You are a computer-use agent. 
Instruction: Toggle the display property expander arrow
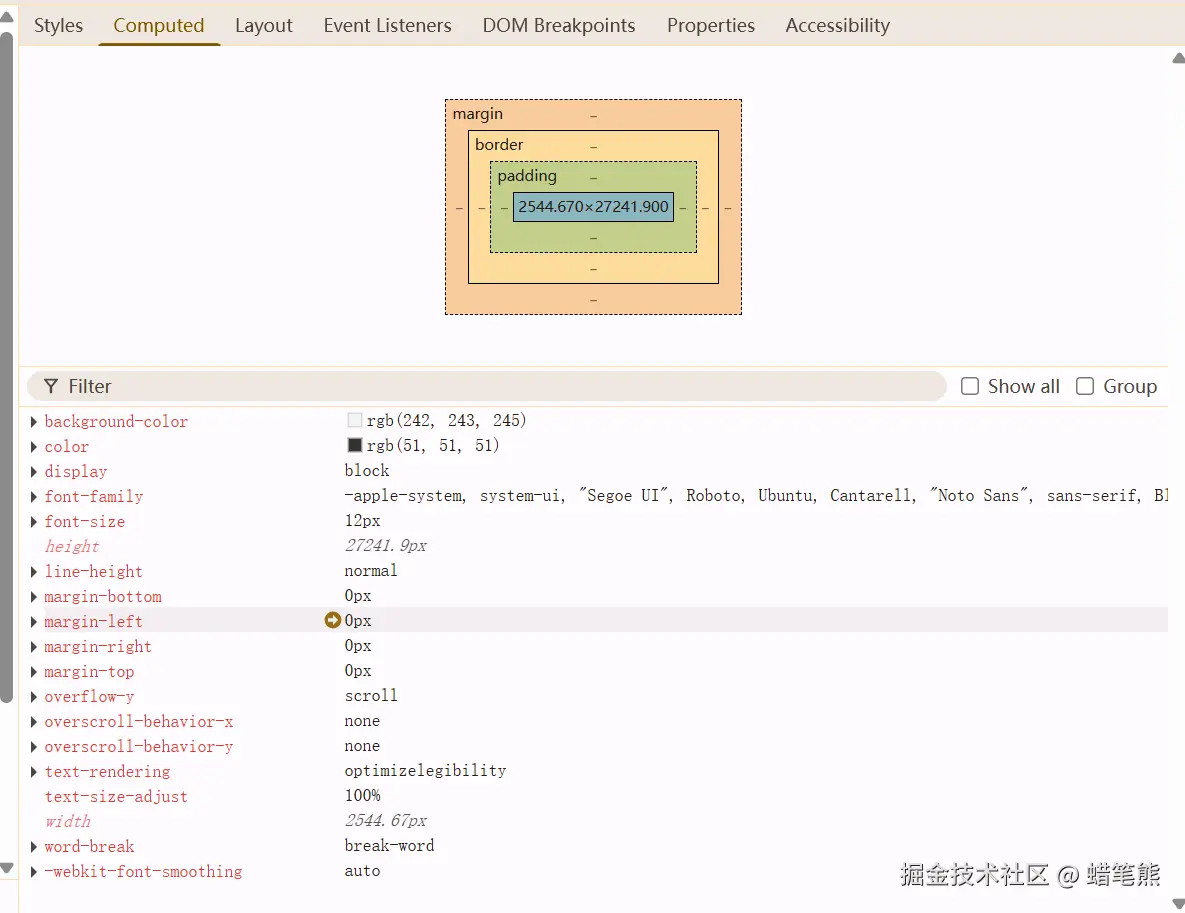tap(34, 471)
